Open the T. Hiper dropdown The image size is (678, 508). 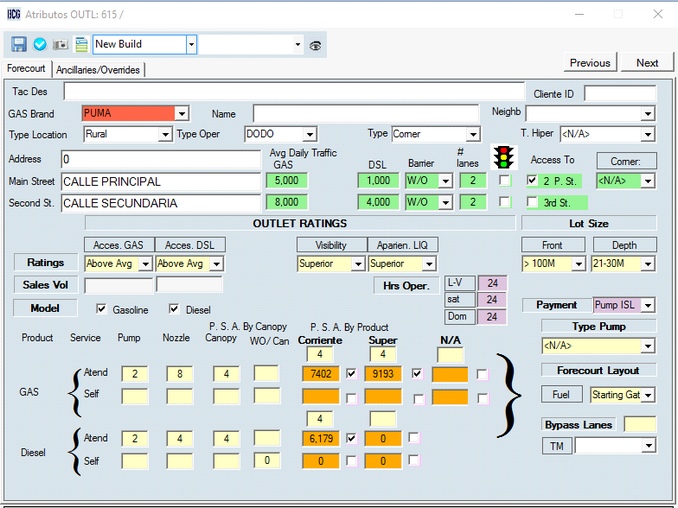click(647, 134)
